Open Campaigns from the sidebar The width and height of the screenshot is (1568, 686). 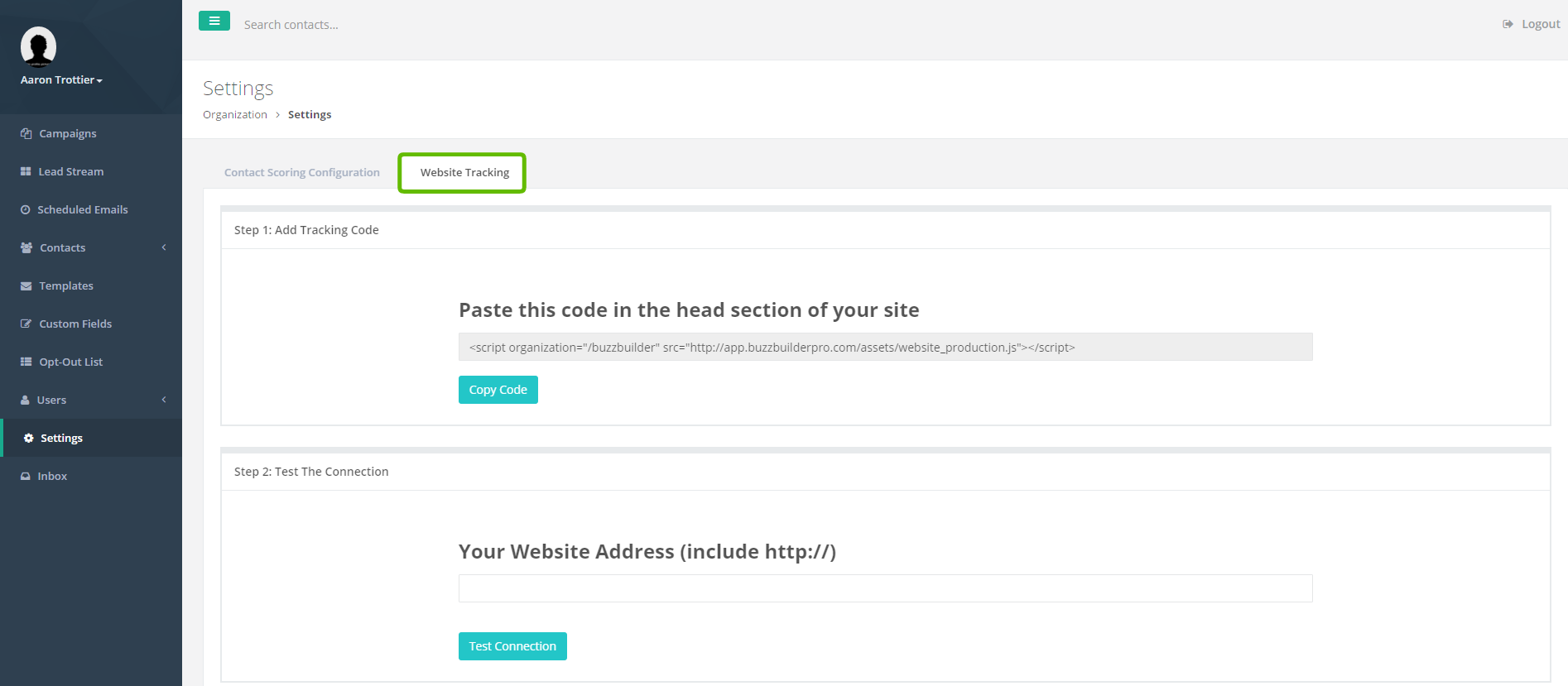[x=91, y=133]
